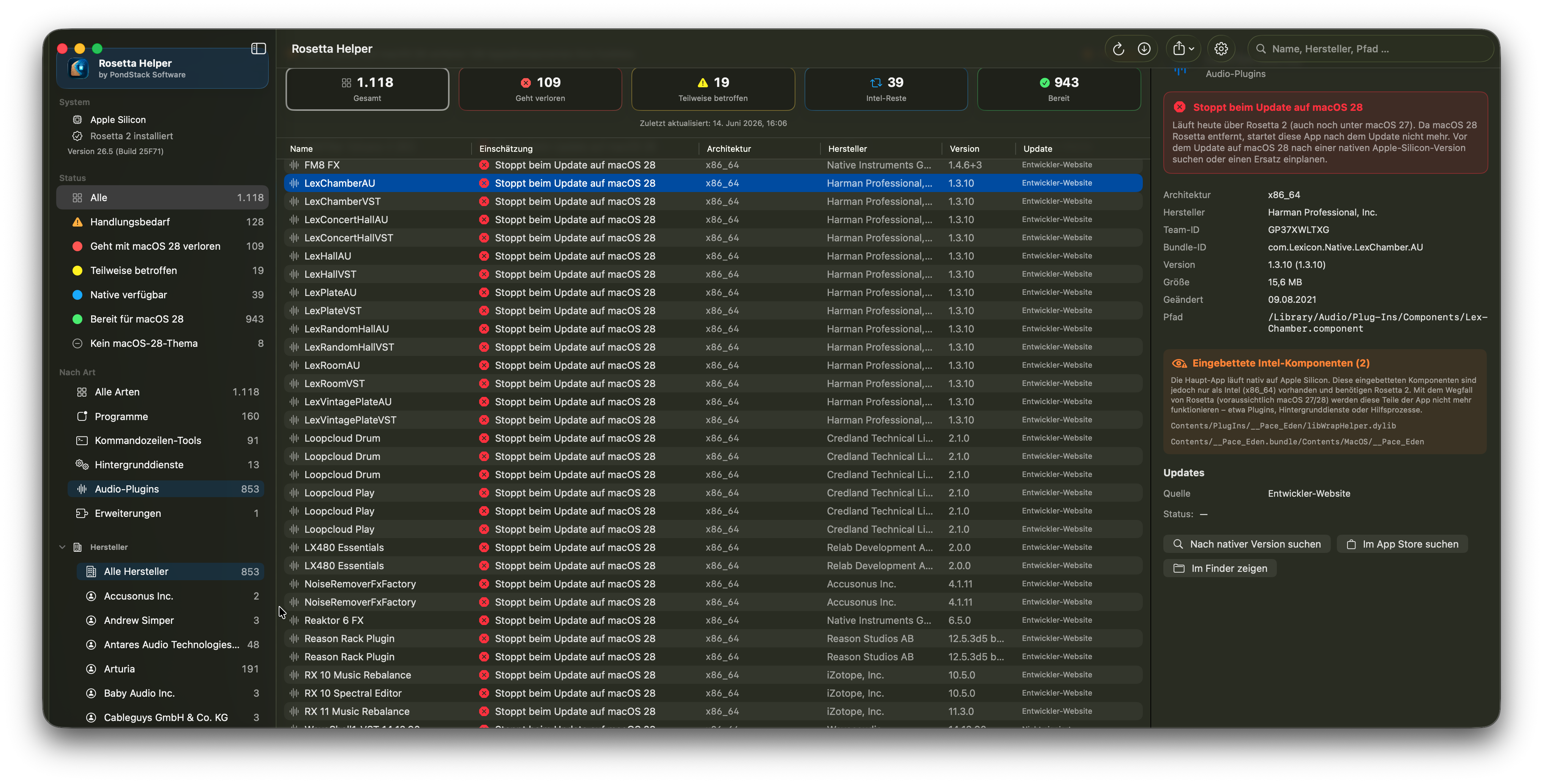Filter by Cableguys GmbH & Co. KG
The image size is (1543, 784).
click(170, 718)
